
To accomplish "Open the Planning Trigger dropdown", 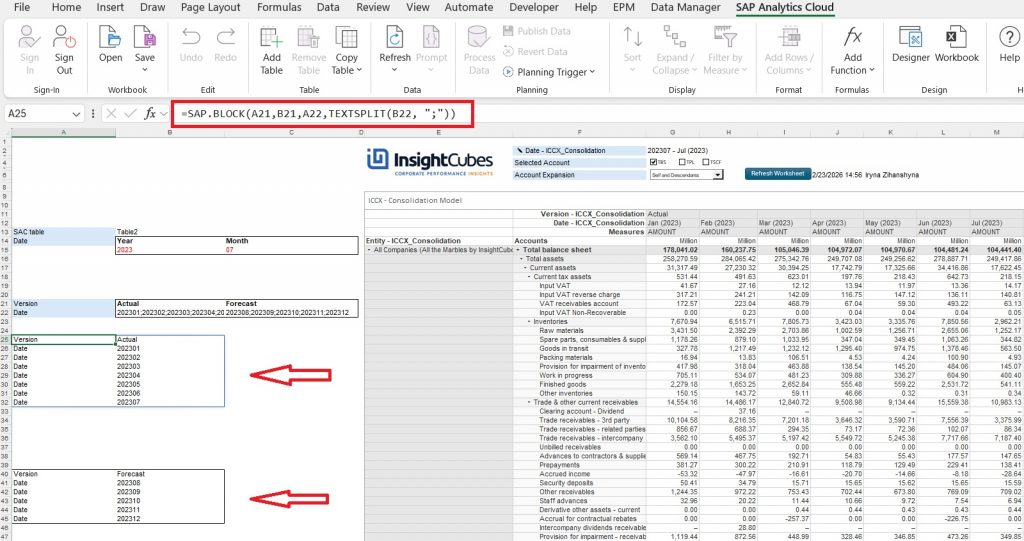I will click(x=592, y=72).
